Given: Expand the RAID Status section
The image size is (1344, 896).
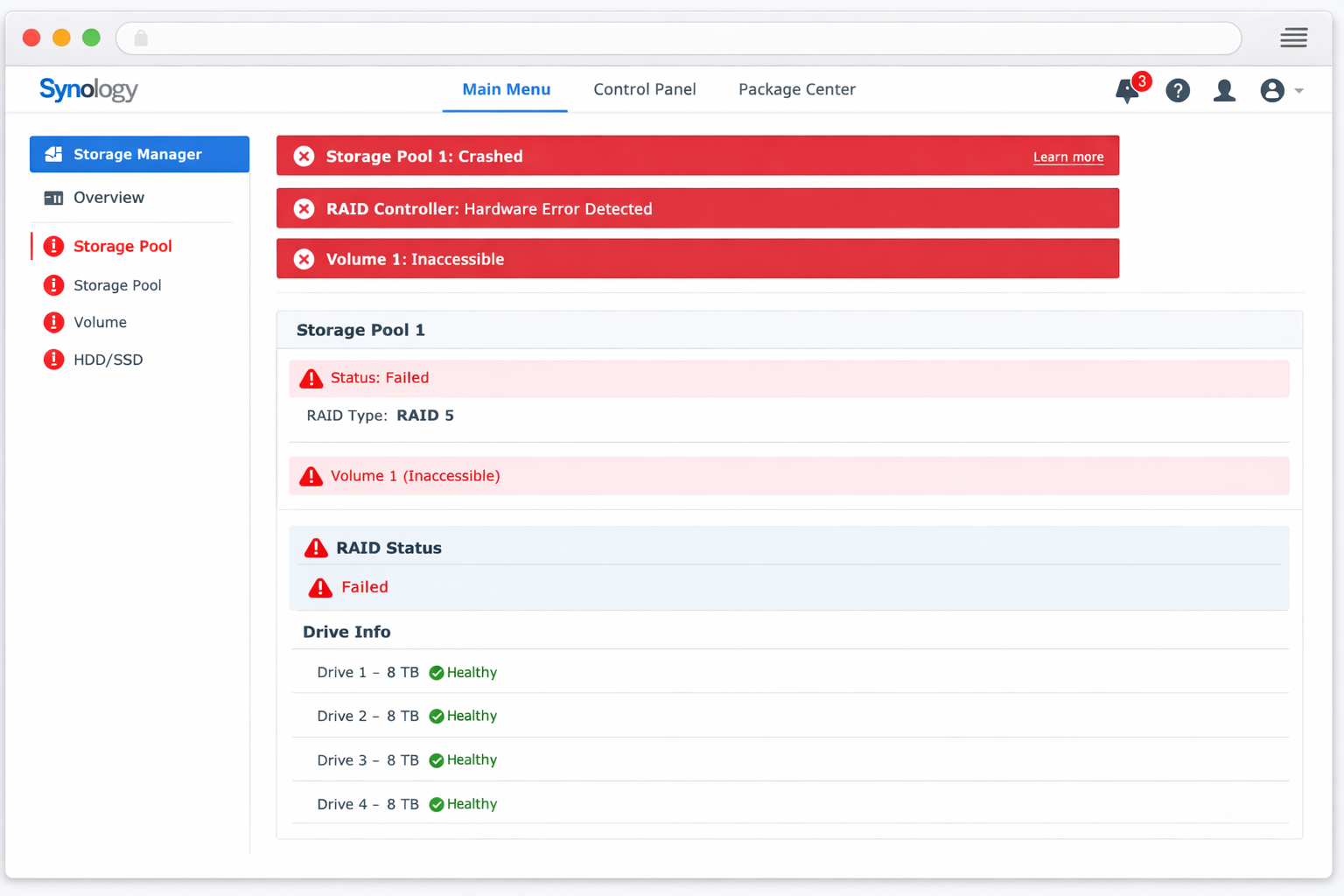Looking at the screenshot, I should 388,548.
